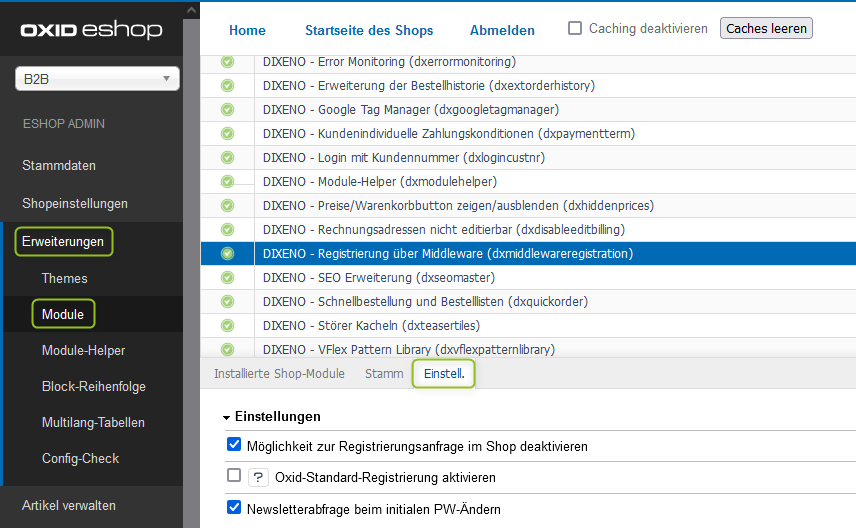Screen dimensions: 856x528
Task: Click status icon of Module-Helper (dxmodulehelper) row
Action: pyautogui.click(x=228, y=182)
